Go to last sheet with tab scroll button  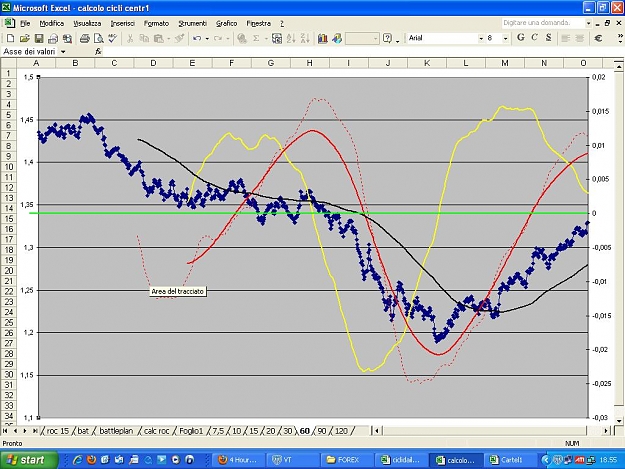pyautogui.click(x=35, y=431)
